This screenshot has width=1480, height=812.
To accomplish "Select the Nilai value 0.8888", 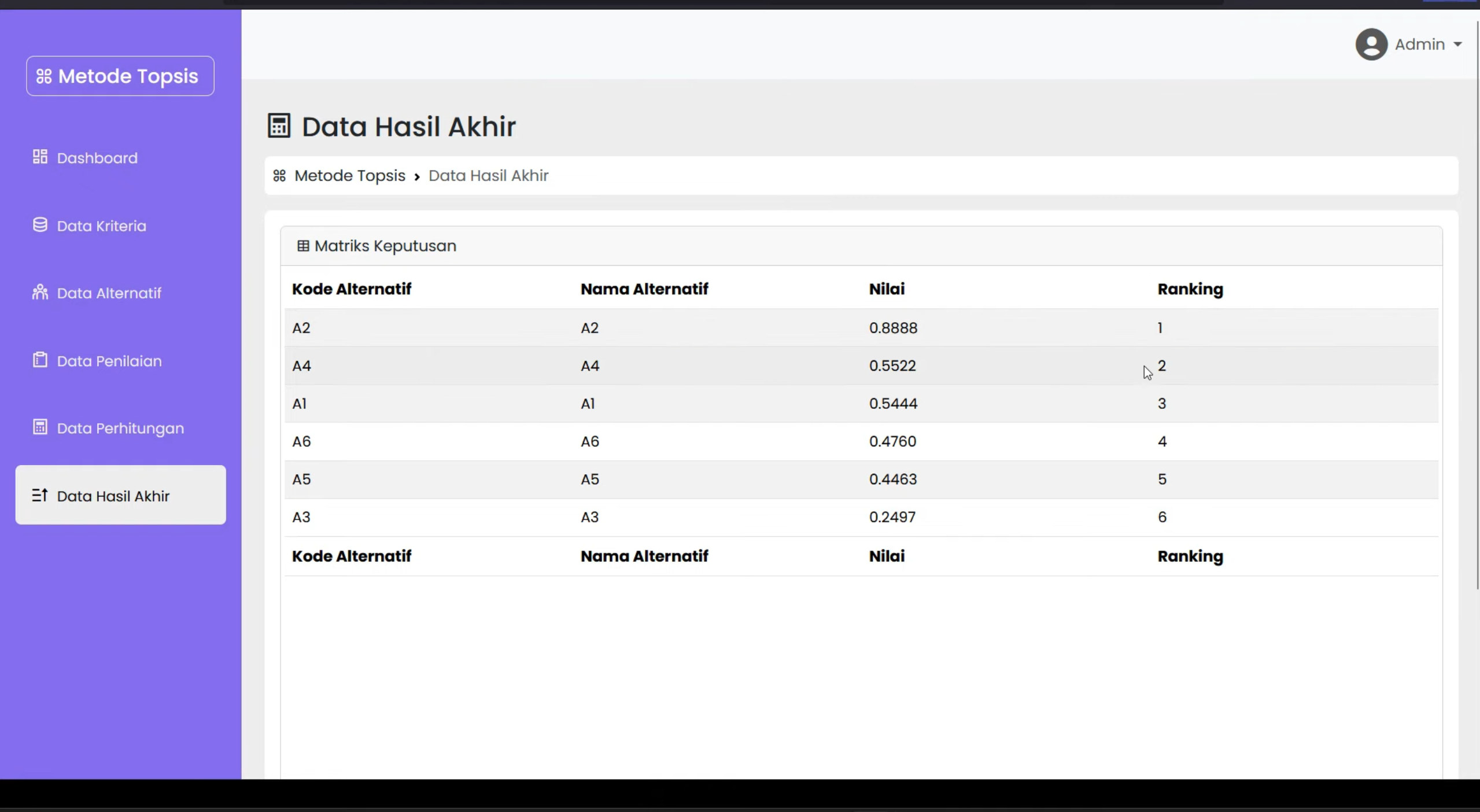I will [x=893, y=328].
